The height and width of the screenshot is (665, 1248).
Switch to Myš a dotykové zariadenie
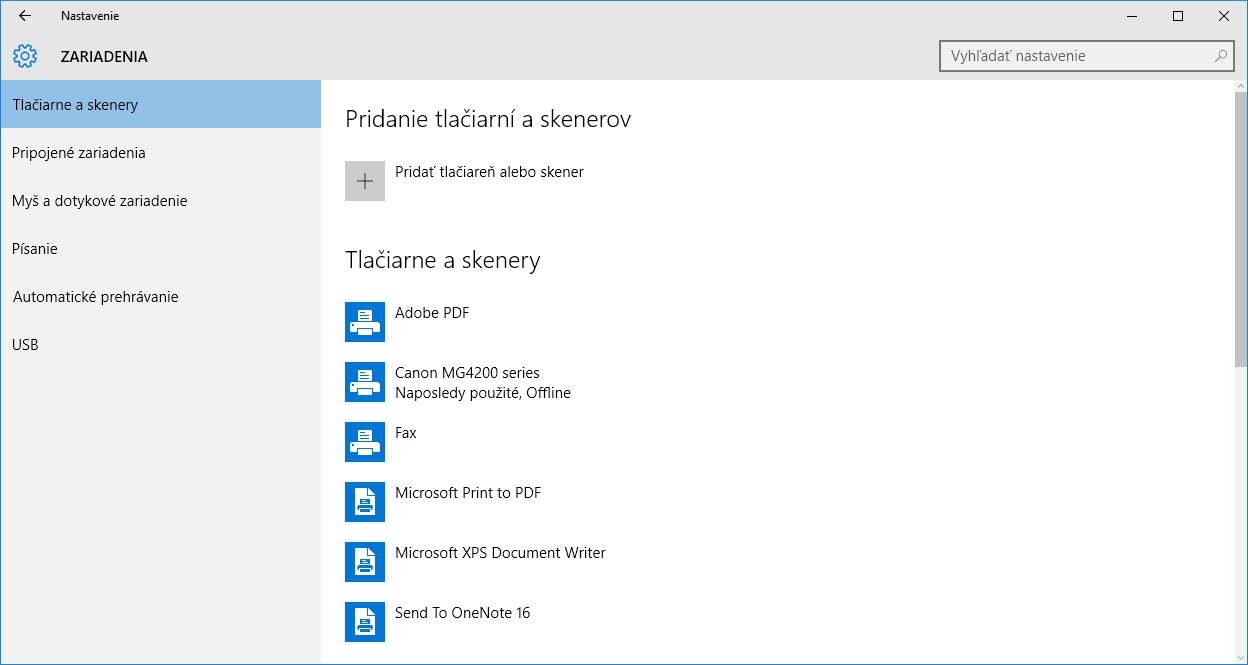100,201
